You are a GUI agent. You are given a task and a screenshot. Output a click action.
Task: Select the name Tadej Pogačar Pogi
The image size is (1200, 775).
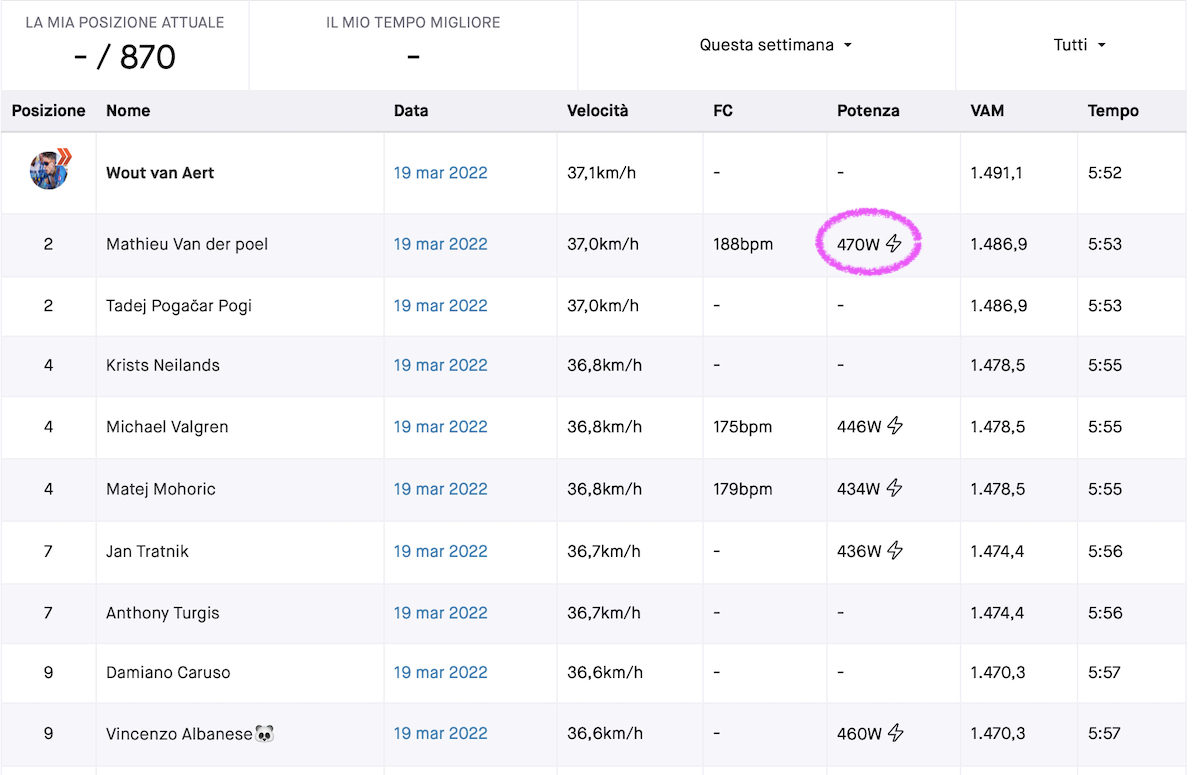(179, 306)
